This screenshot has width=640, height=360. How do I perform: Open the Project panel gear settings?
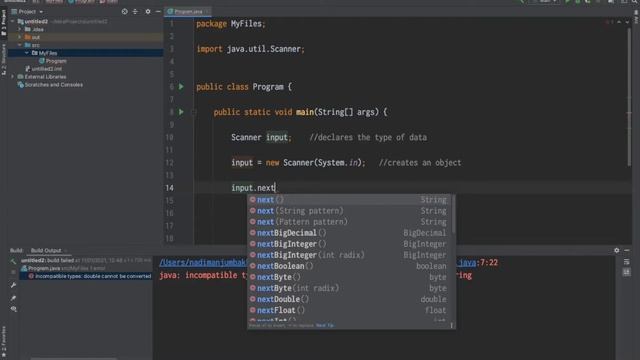click(x=148, y=12)
